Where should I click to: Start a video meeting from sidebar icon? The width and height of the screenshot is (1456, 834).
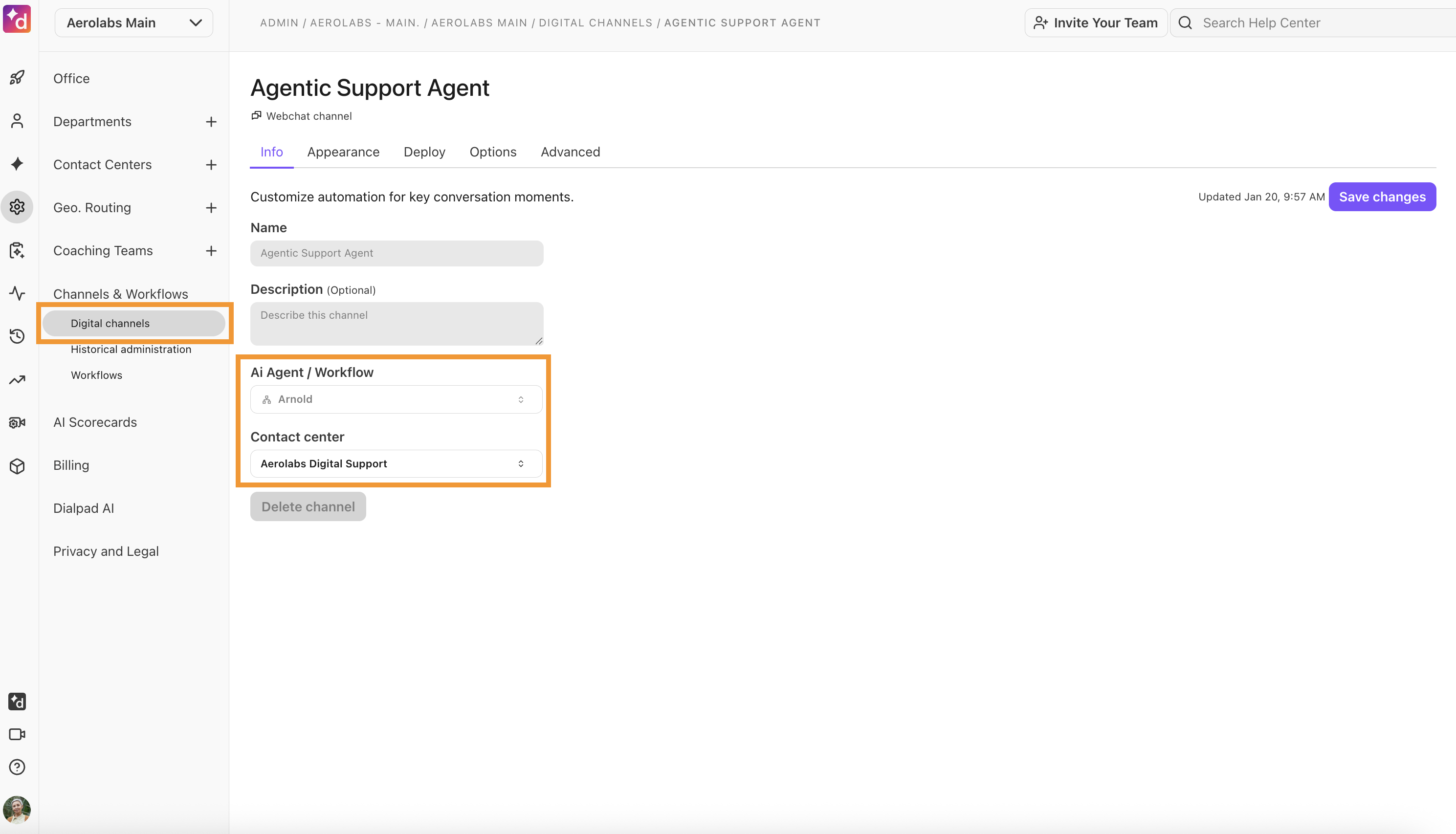point(17,734)
